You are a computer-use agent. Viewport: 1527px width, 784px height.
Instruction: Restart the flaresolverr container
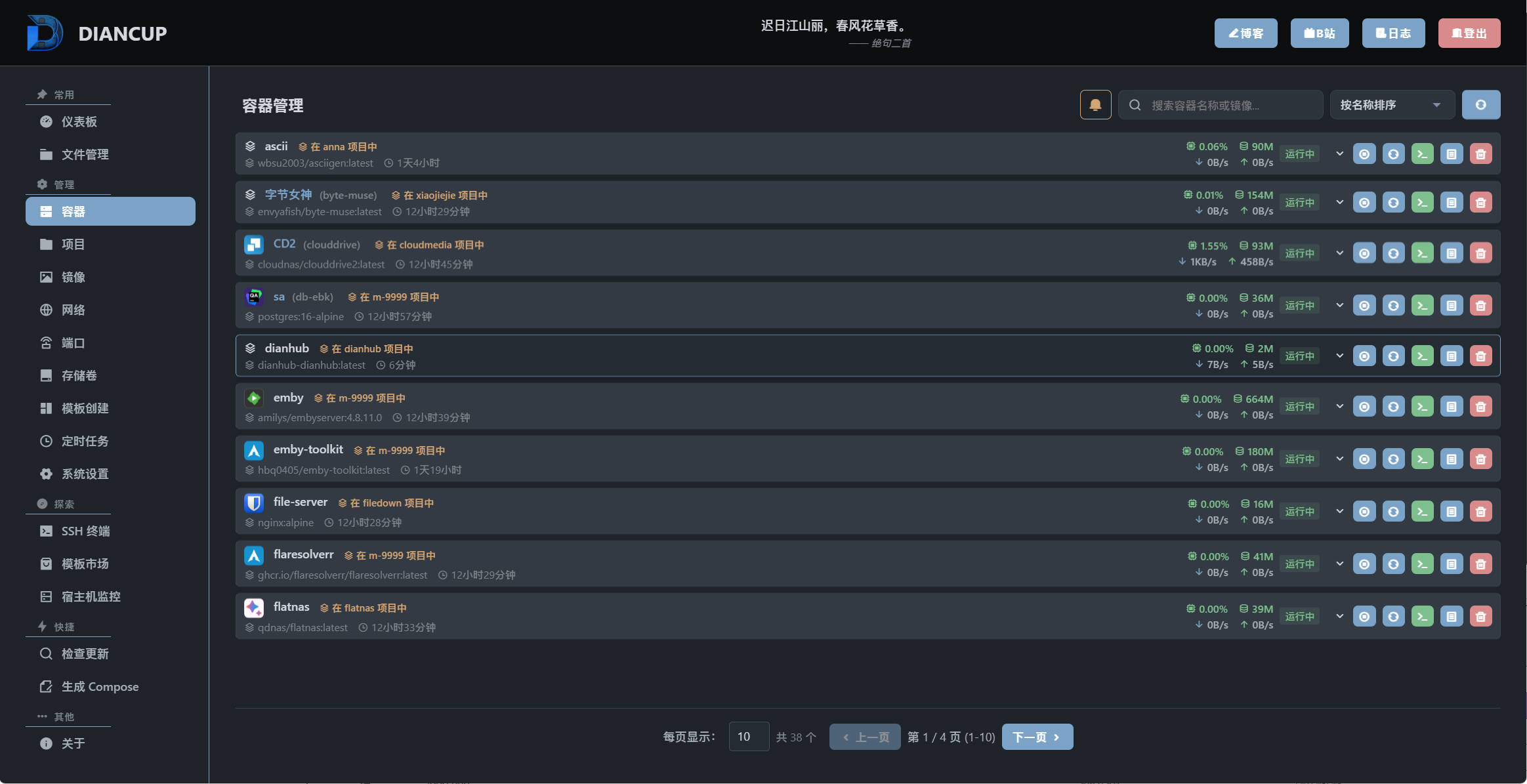(x=1393, y=564)
